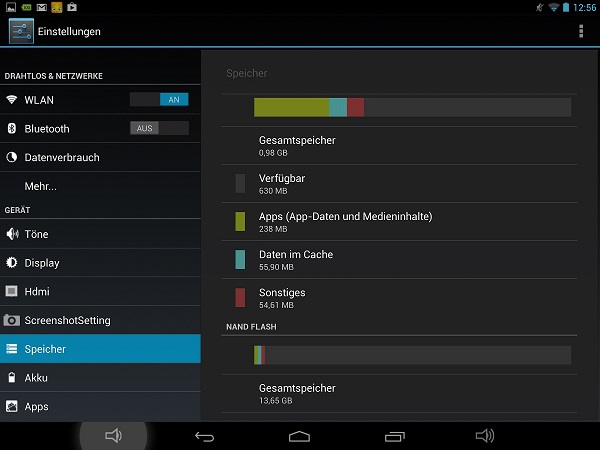Click the WLAN Wi-Fi icon
Viewport: 600px width, 450px height.
(x=11, y=99)
